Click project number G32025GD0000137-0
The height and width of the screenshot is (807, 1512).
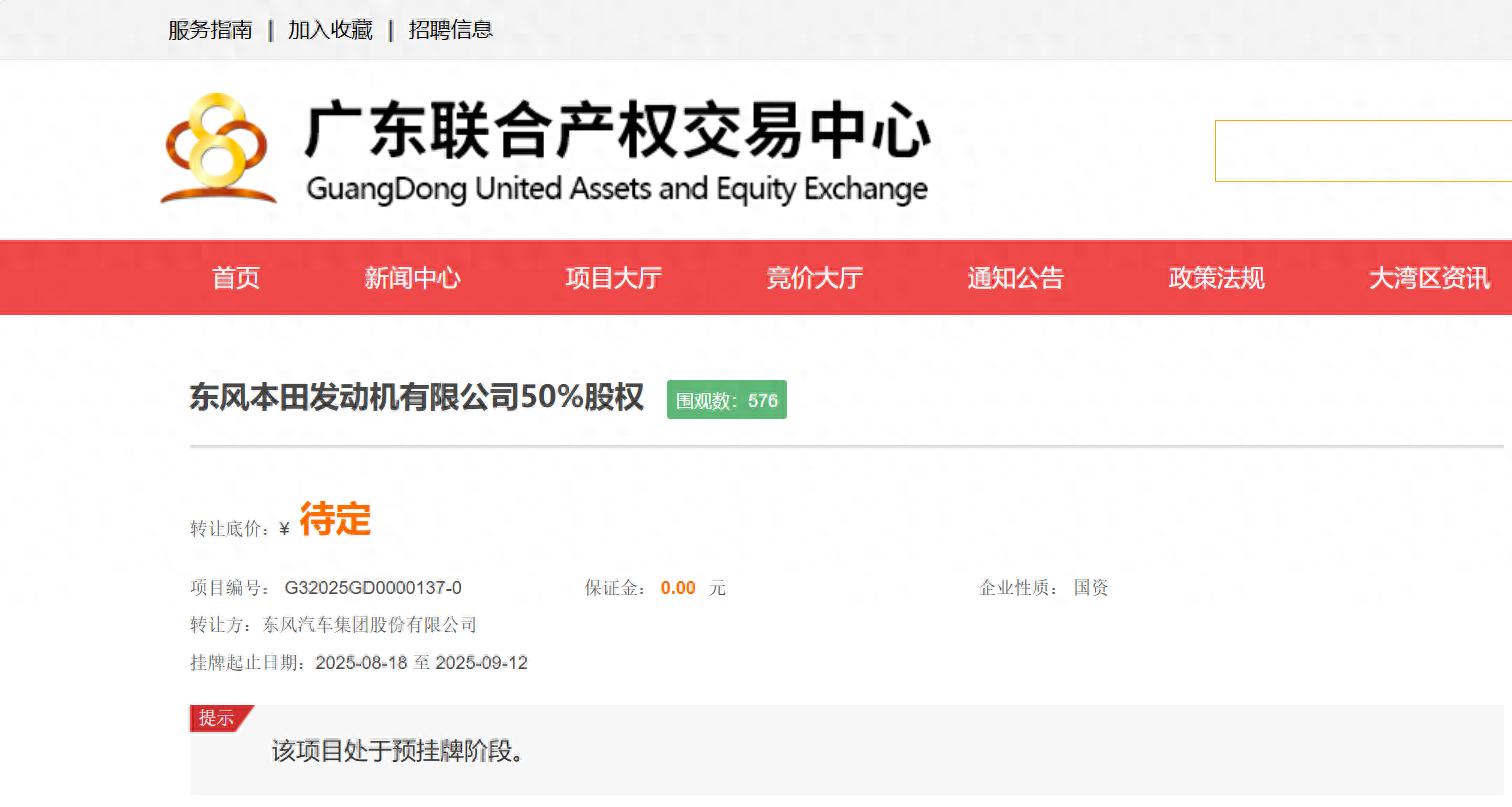[x=373, y=588]
